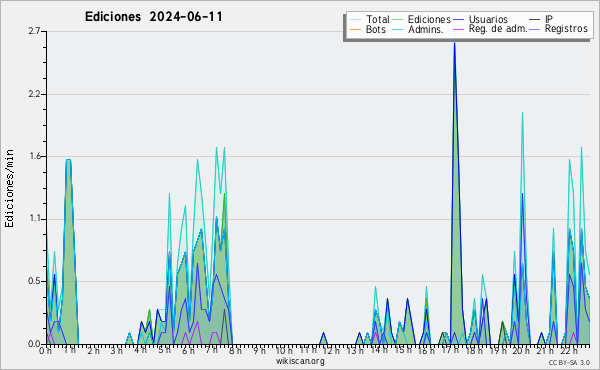This screenshot has width=600, height=370.
Task: Click the '22 h' x-axis label
Action: tap(569, 351)
